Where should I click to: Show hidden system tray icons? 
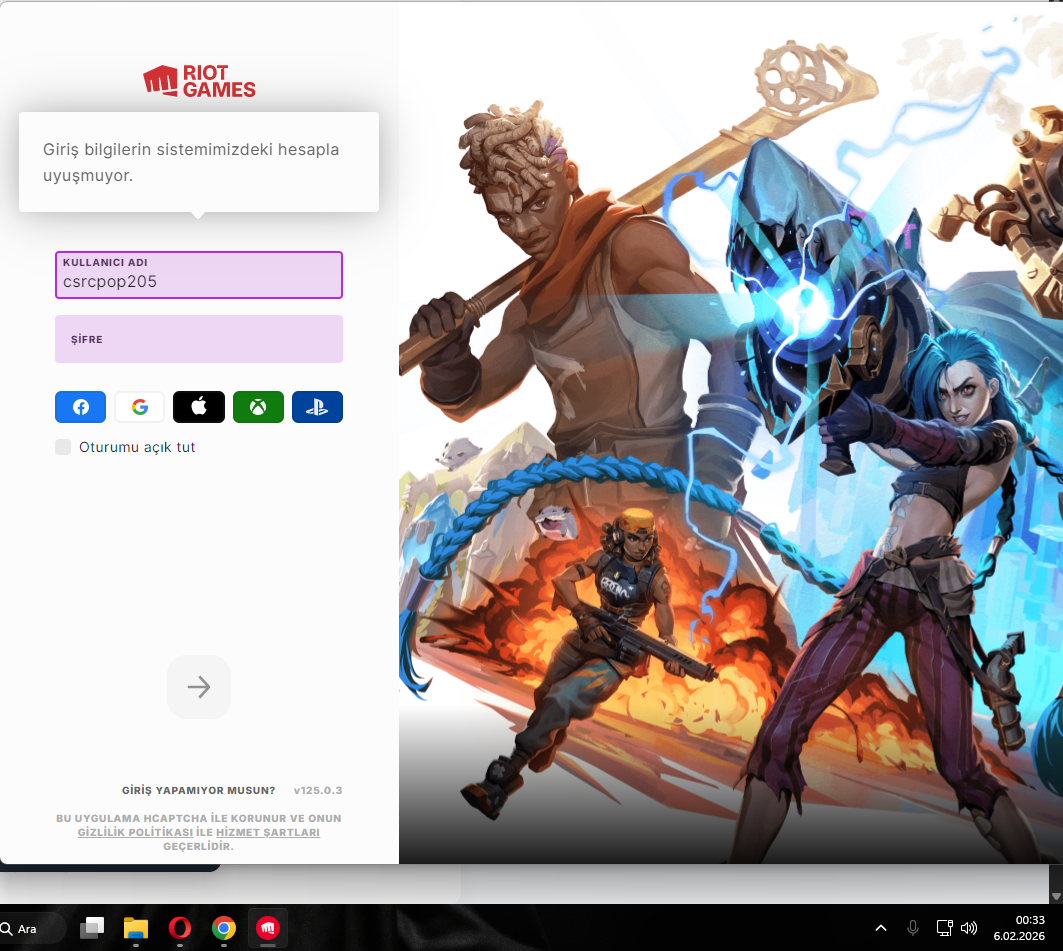881,928
